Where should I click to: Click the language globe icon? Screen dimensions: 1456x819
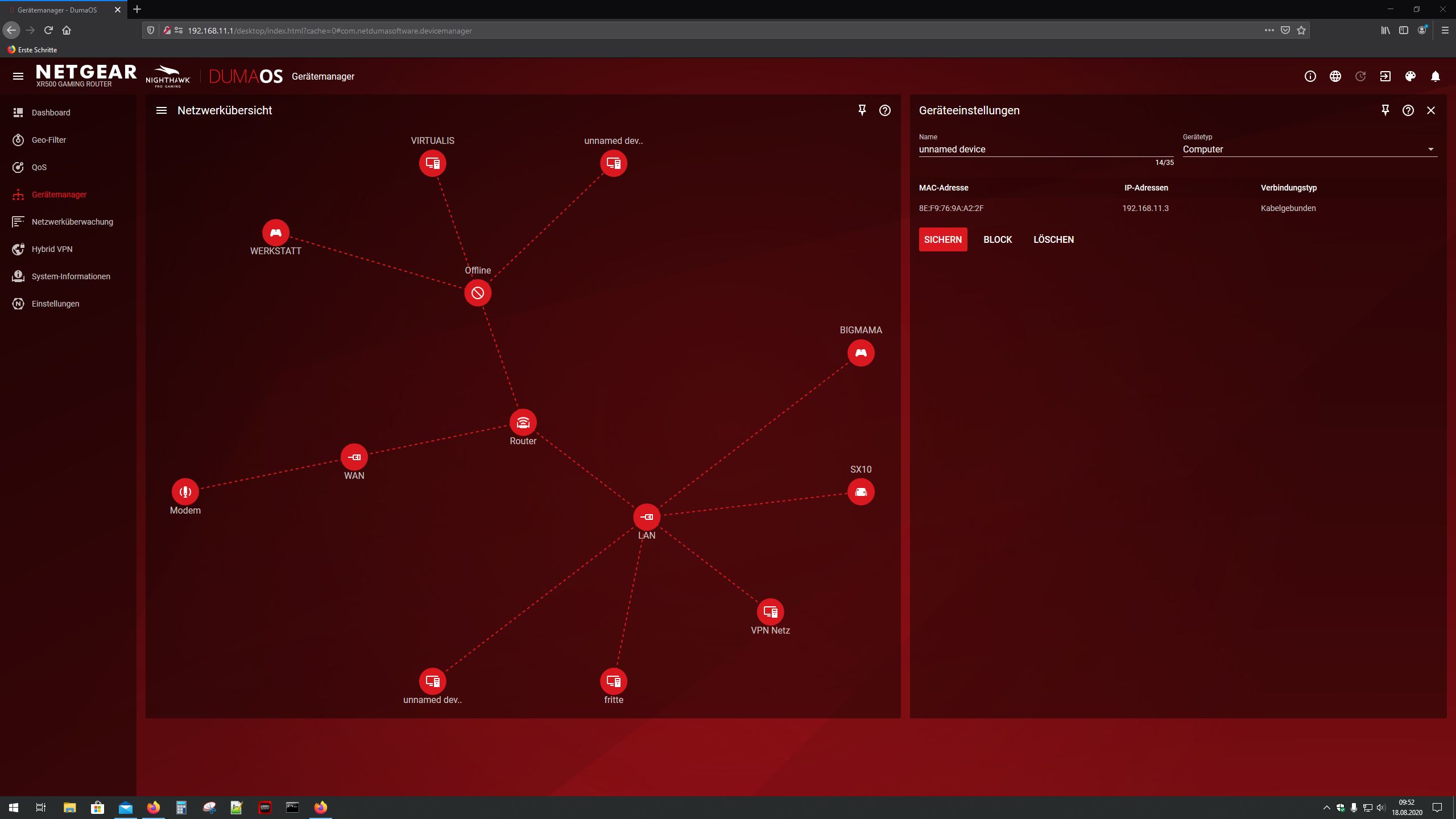(1335, 76)
